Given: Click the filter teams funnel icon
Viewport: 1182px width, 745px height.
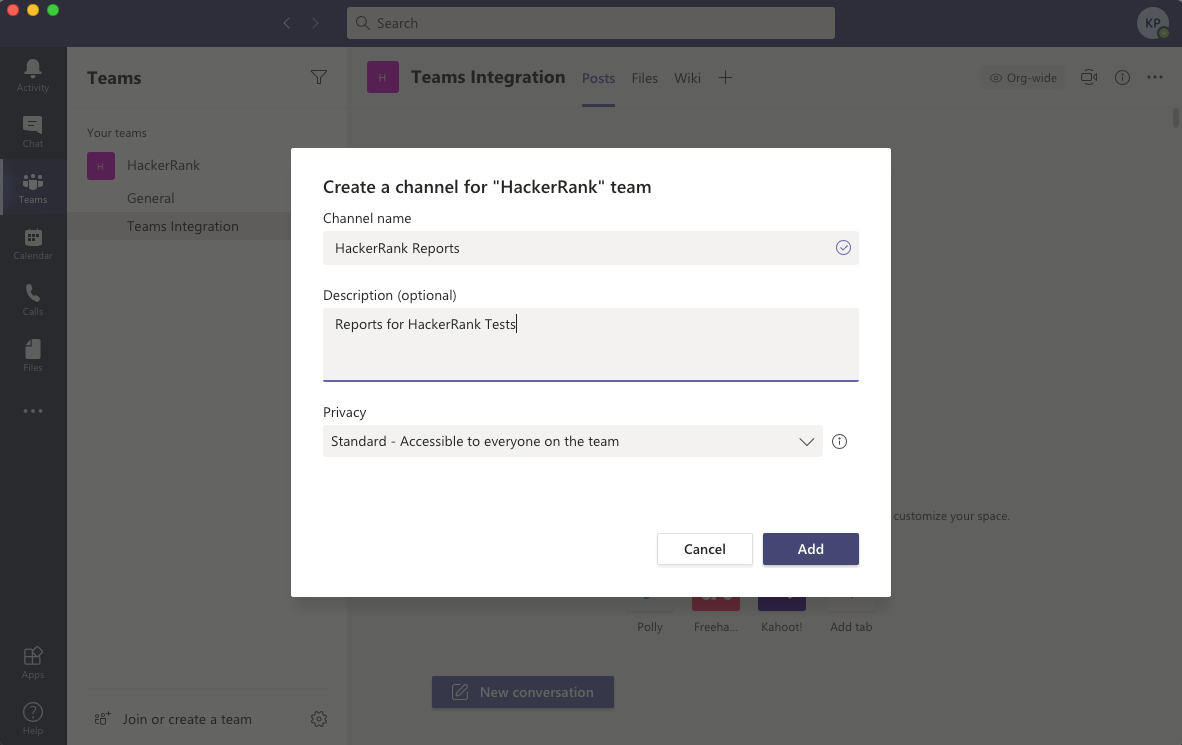Looking at the screenshot, I should point(319,77).
